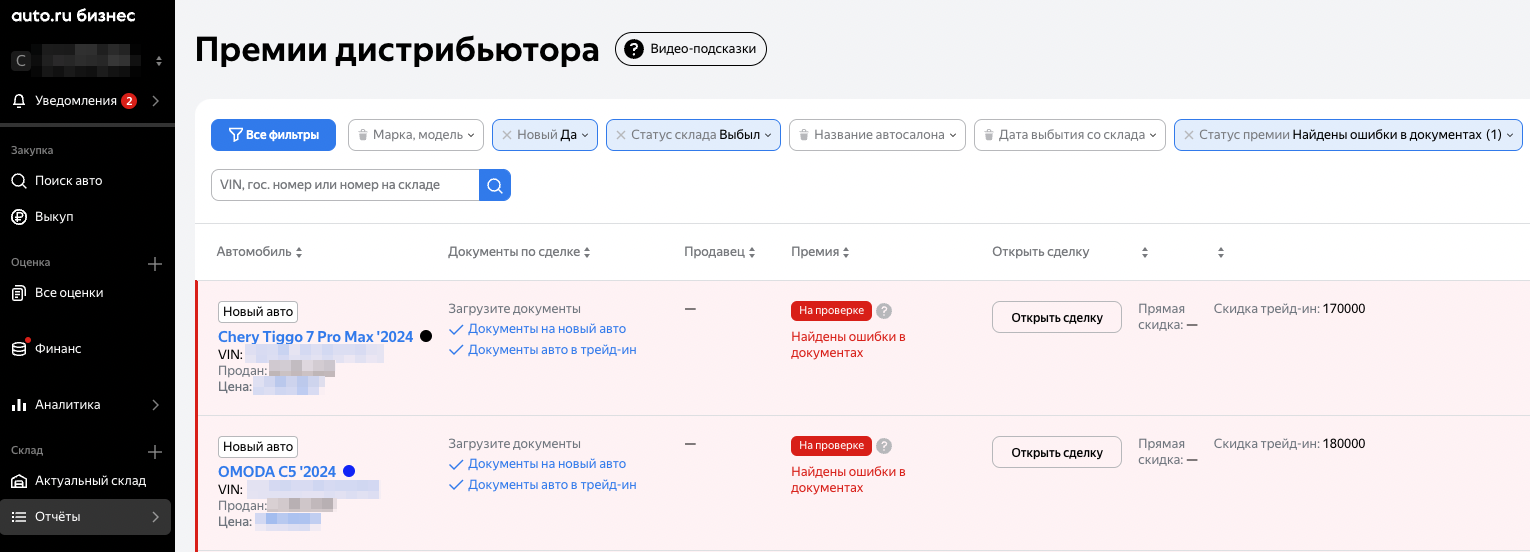Click the Актуальный склад garage icon
Screen dimensions: 1530x552
click(19, 481)
